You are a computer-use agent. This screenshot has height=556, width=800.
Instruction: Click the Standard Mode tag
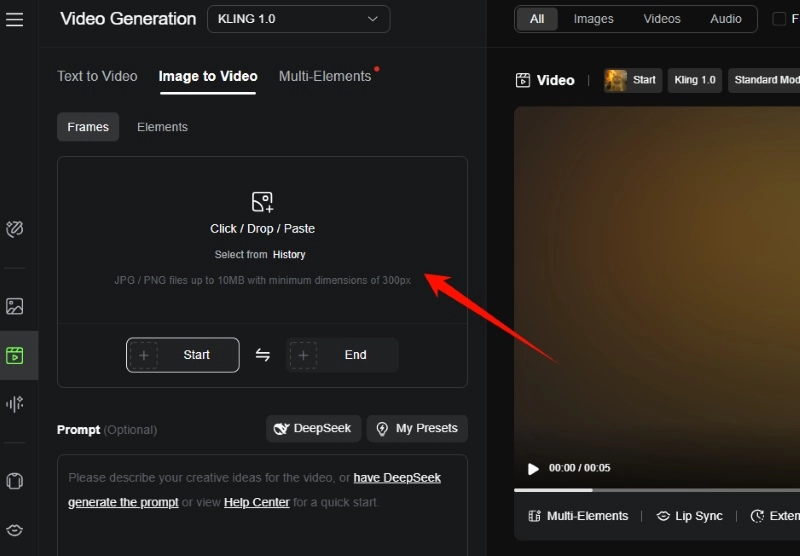[764, 80]
